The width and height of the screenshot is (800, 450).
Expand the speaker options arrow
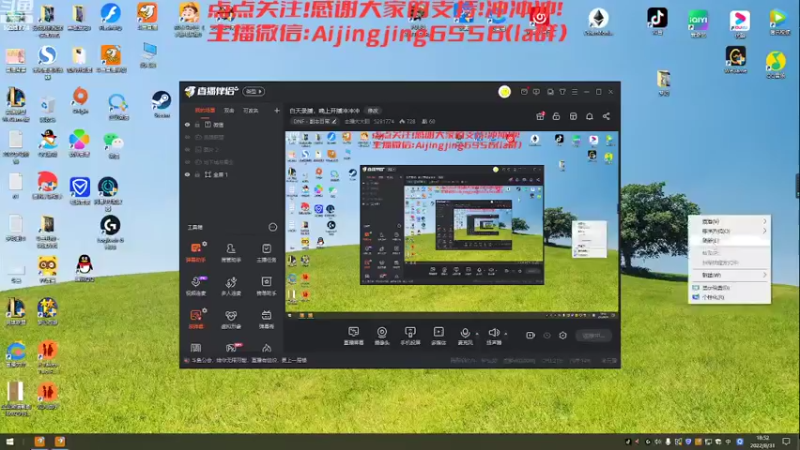(x=506, y=334)
